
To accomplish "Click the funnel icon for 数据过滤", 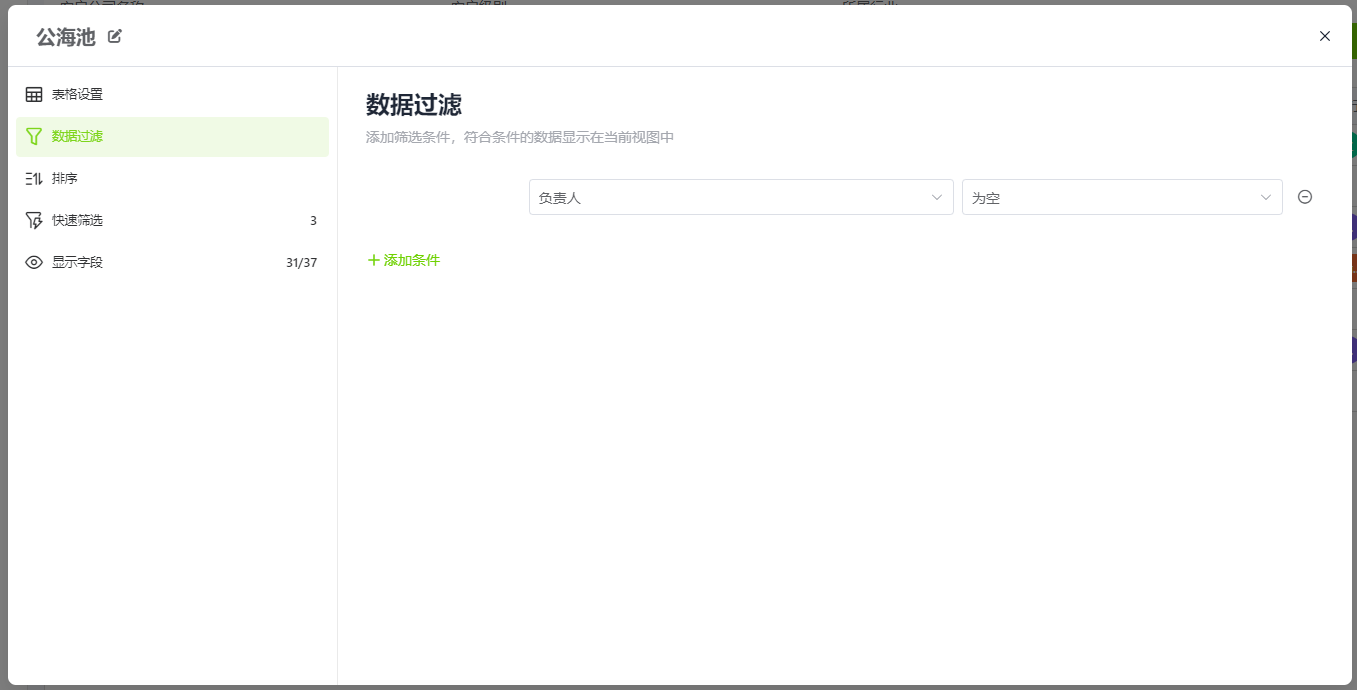I will click(x=34, y=137).
